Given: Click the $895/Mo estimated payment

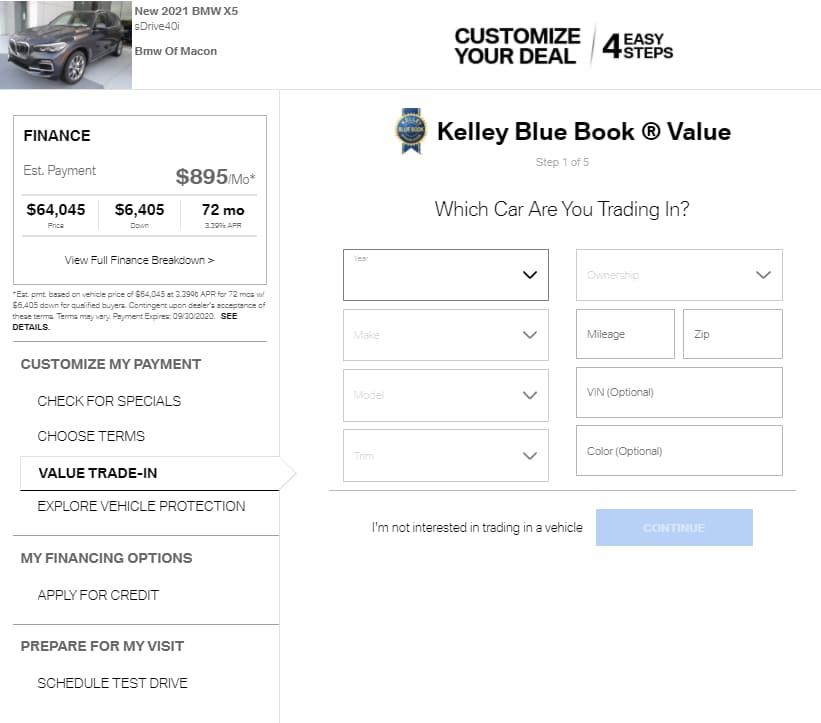Looking at the screenshot, I should point(215,177).
